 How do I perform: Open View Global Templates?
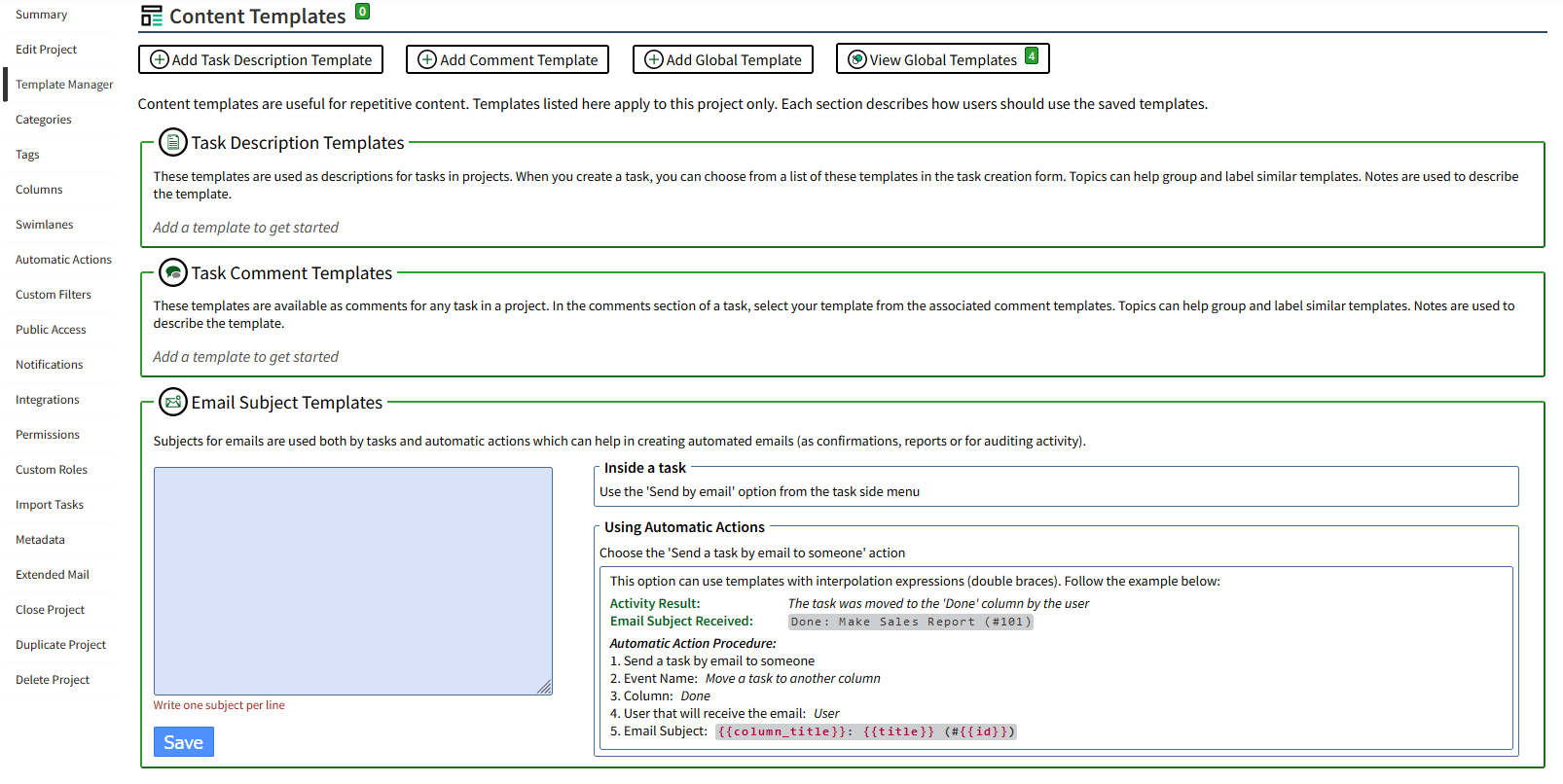pos(943,59)
